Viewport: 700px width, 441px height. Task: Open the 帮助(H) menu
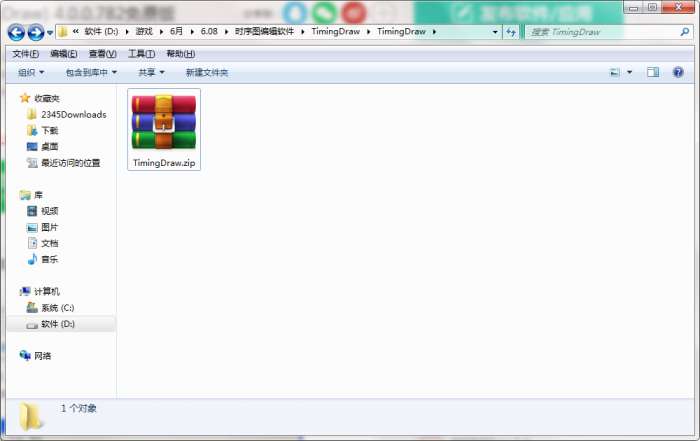(x=180, y=54)
